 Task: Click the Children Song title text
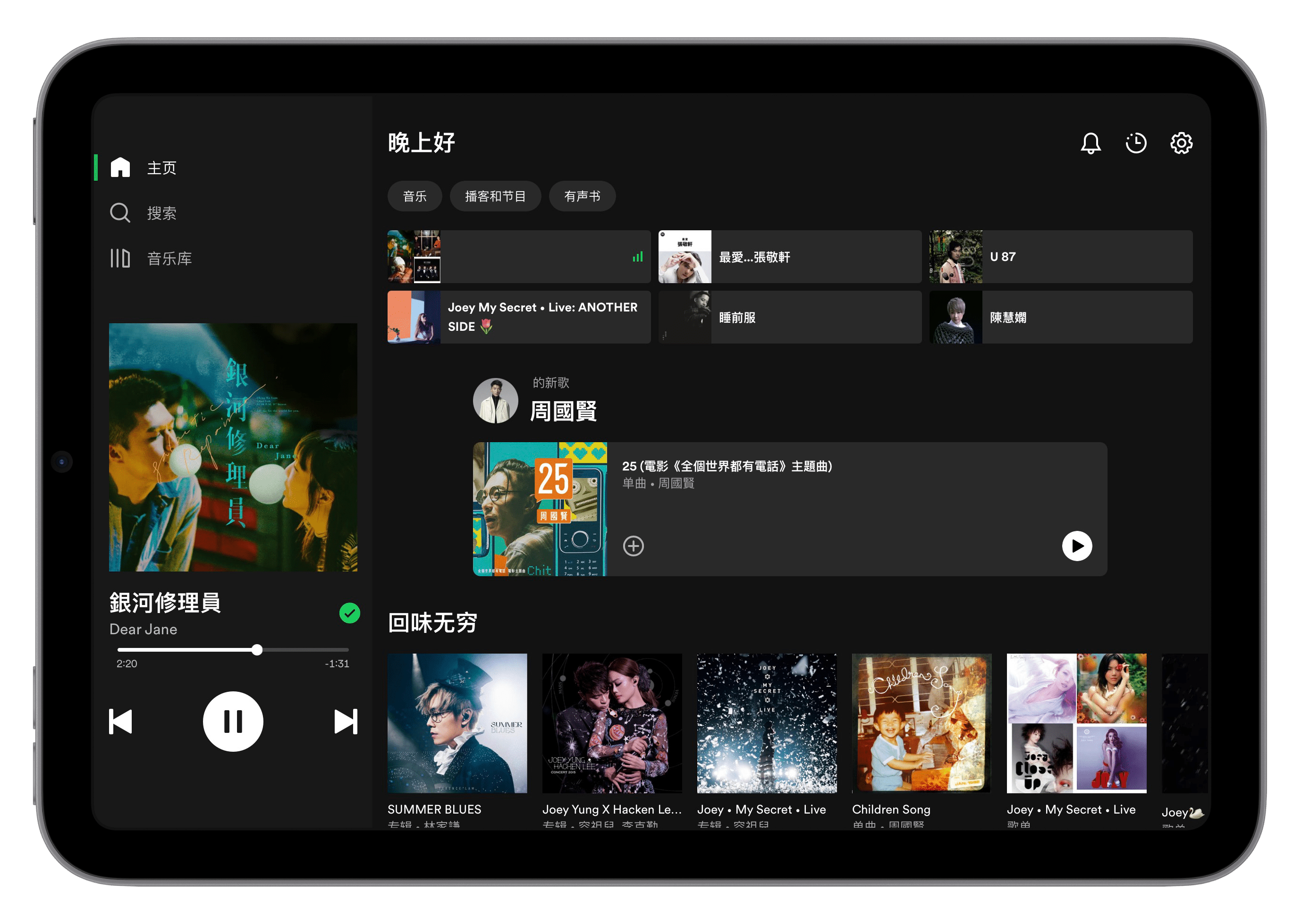coord(890,809)
